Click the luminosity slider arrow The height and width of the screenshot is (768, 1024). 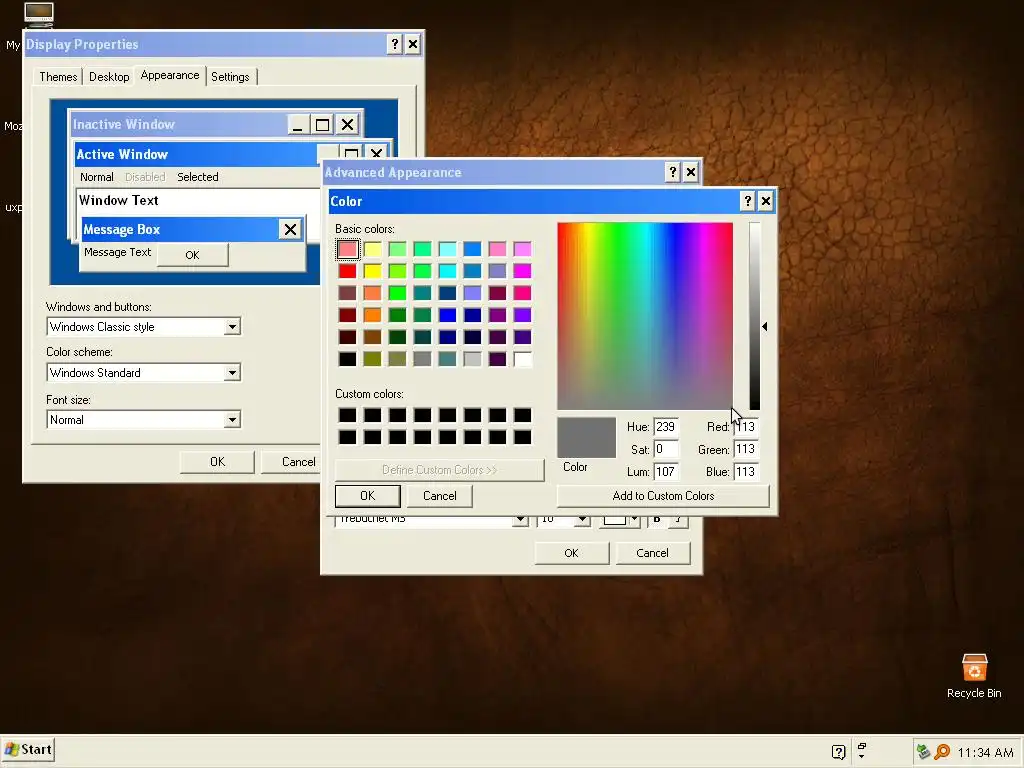click(x=764, y=326)
